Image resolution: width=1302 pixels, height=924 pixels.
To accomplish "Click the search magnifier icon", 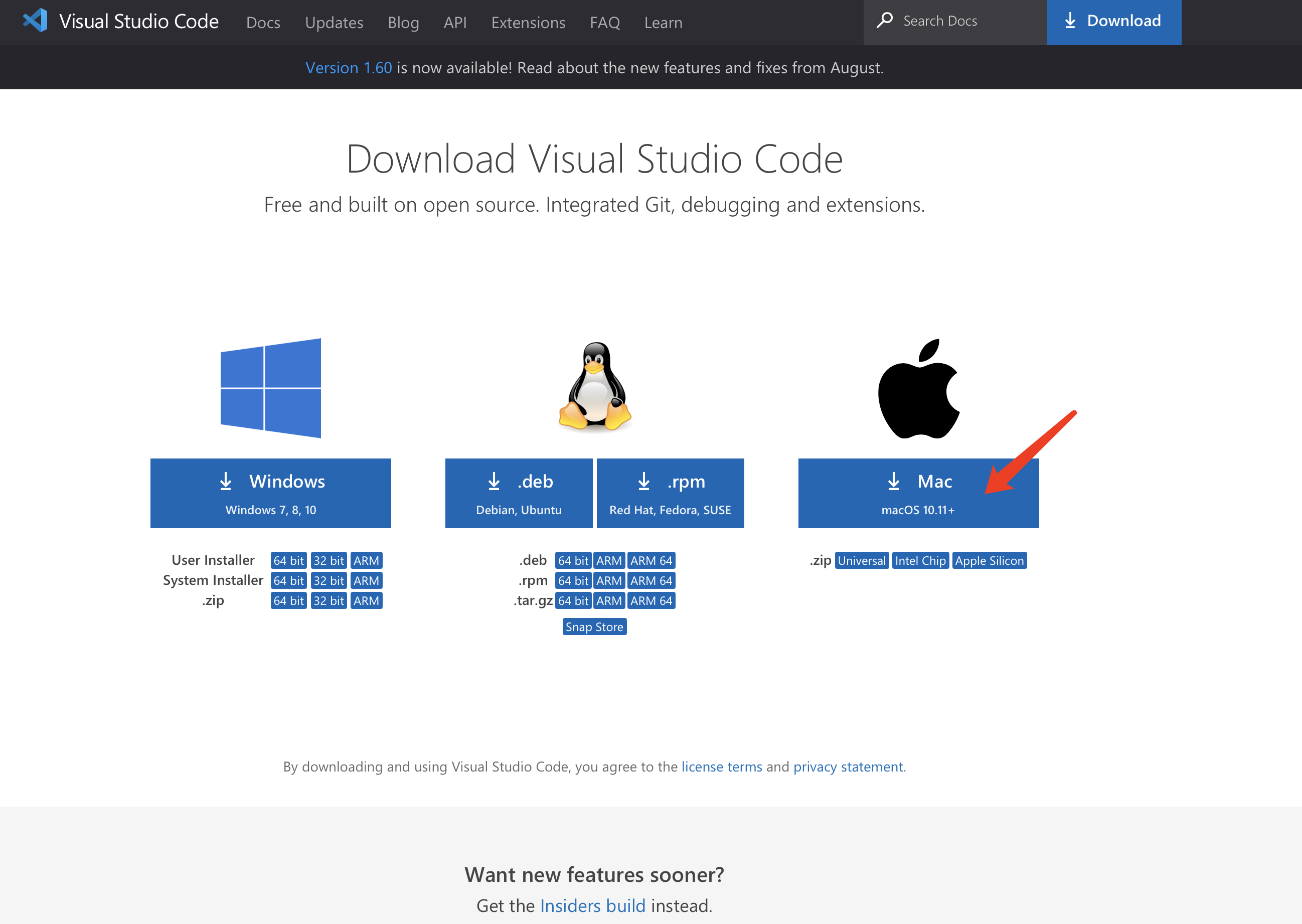I will [885, 21].
